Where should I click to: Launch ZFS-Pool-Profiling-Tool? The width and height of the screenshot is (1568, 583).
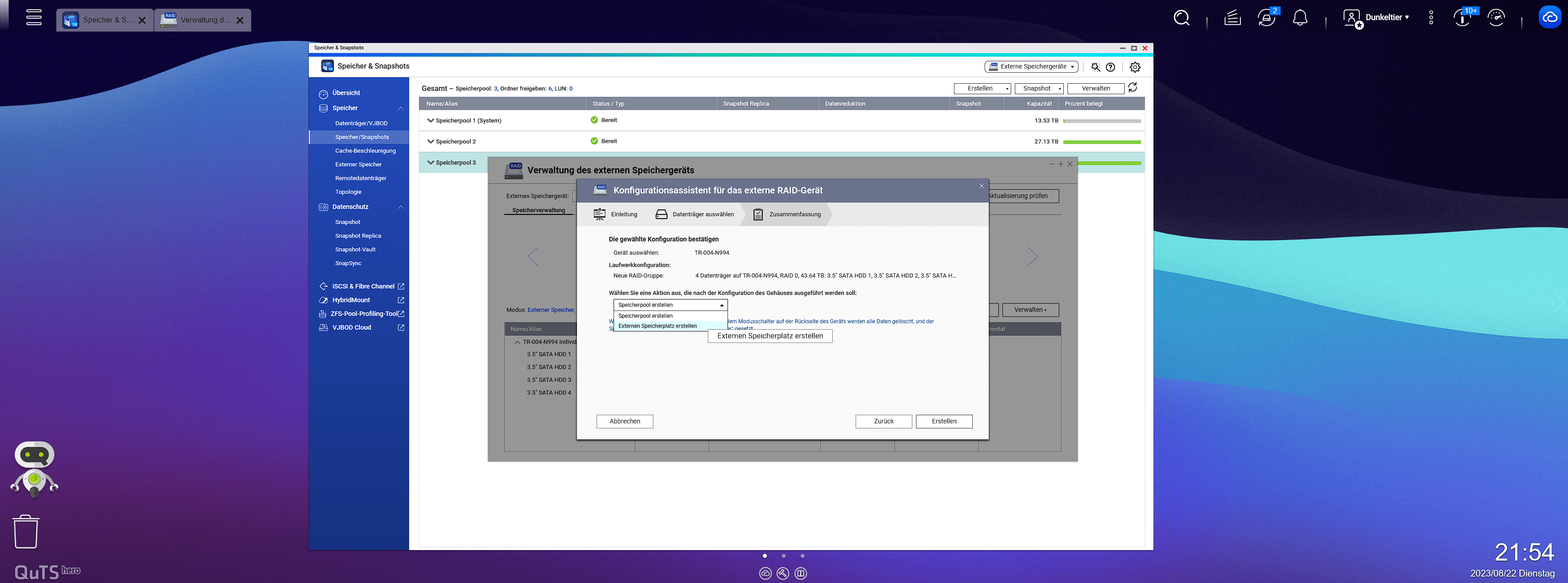[x=361, y=314]
